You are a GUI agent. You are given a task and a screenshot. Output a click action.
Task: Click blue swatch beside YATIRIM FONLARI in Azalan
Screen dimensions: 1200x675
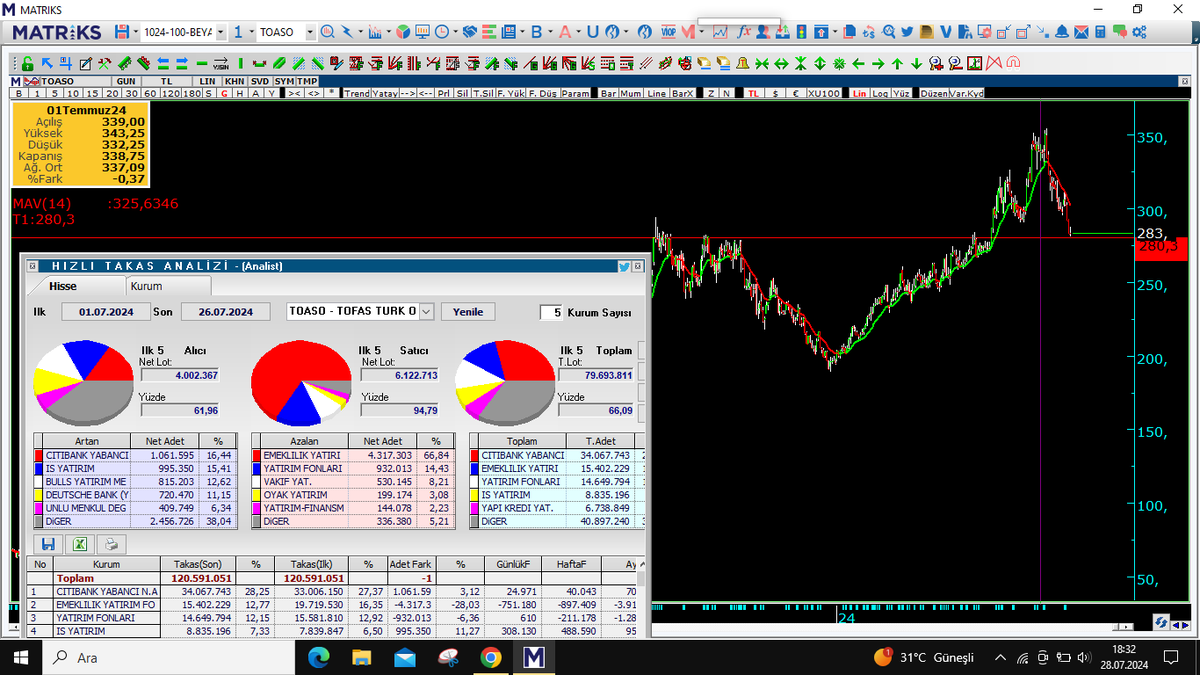(x=256, y=468)
